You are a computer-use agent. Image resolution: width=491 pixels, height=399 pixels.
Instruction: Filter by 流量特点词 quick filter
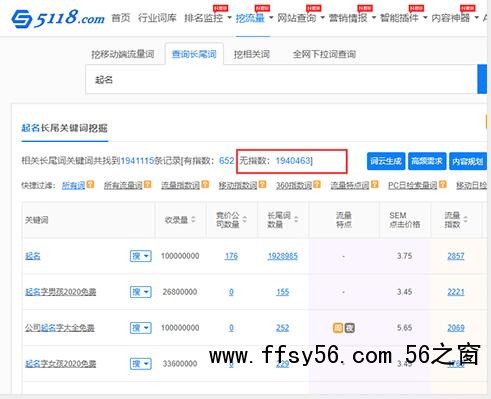click(x=350, y=185)
